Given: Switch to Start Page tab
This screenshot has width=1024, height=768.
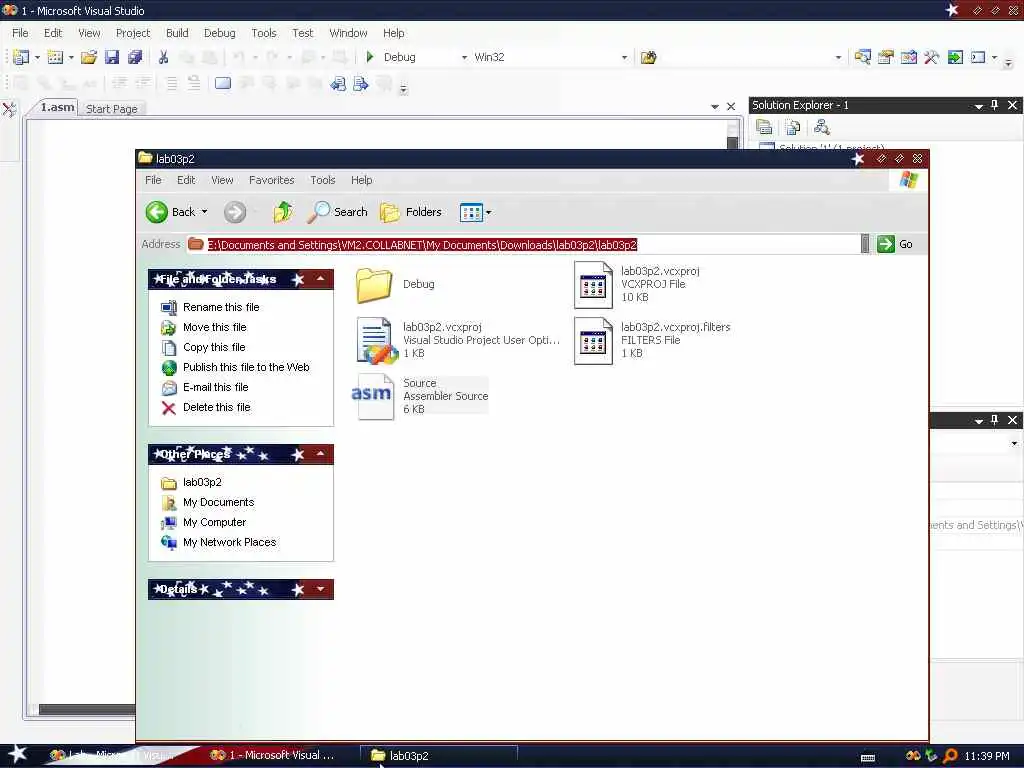Looking at the screenshot, I should (x=112, y=109).
